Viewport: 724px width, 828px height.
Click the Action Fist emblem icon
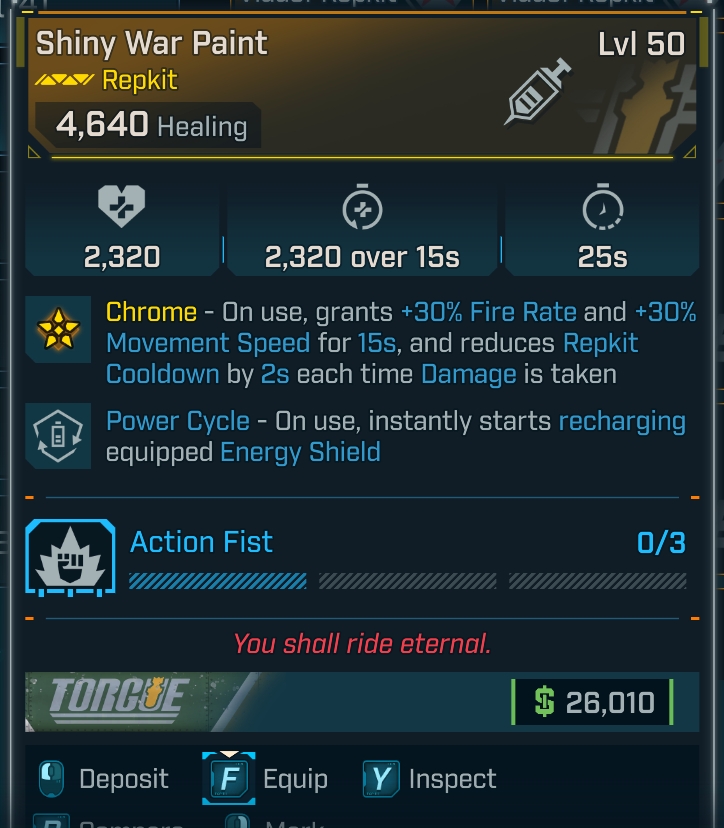pos(70,556)
